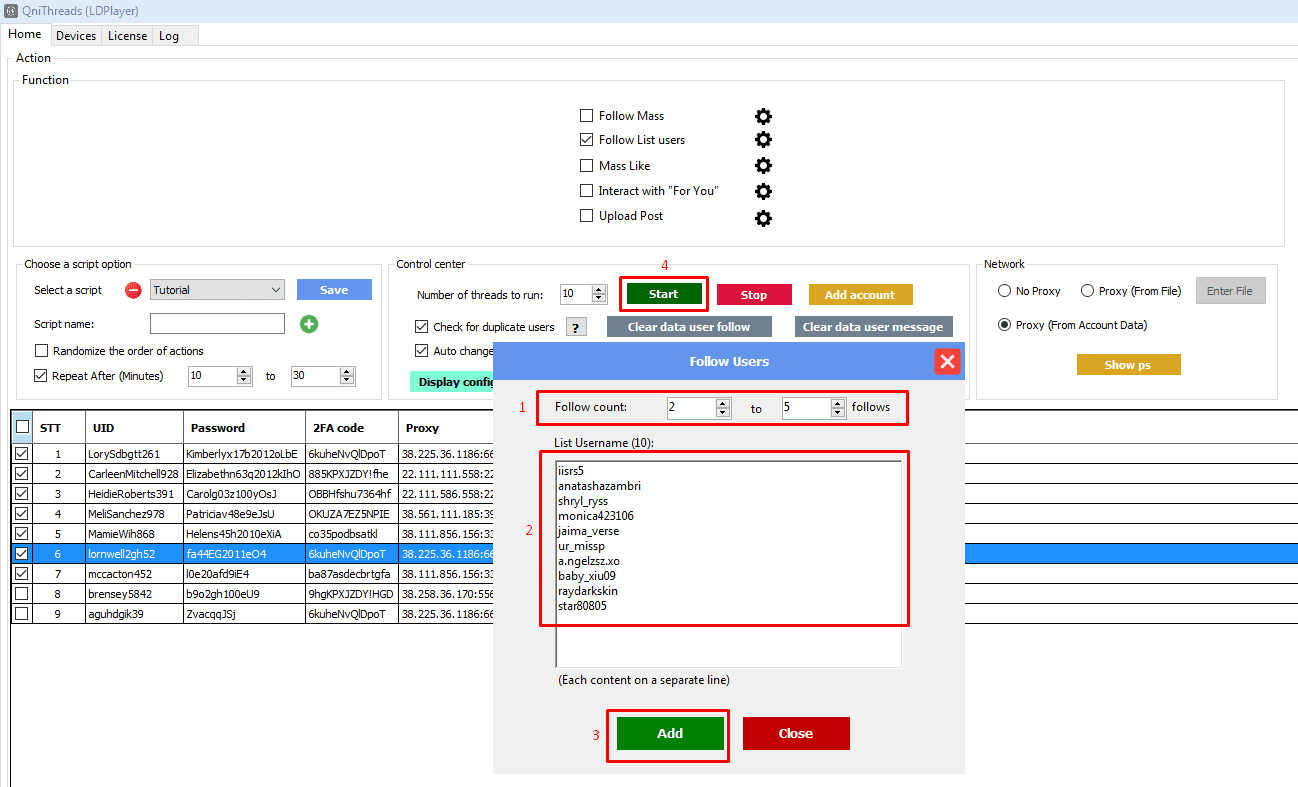
Task: Check the row 8 brensey5842 checkbox
Action: click(x=21, y=593)
